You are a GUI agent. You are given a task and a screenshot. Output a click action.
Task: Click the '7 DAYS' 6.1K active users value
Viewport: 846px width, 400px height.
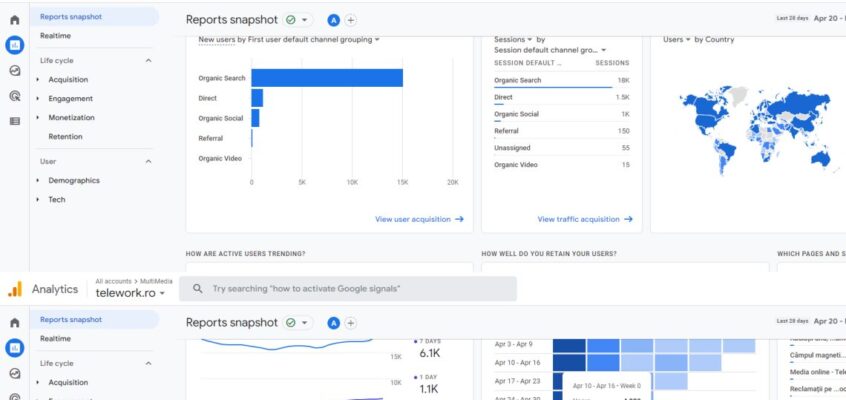coord(429,354)
